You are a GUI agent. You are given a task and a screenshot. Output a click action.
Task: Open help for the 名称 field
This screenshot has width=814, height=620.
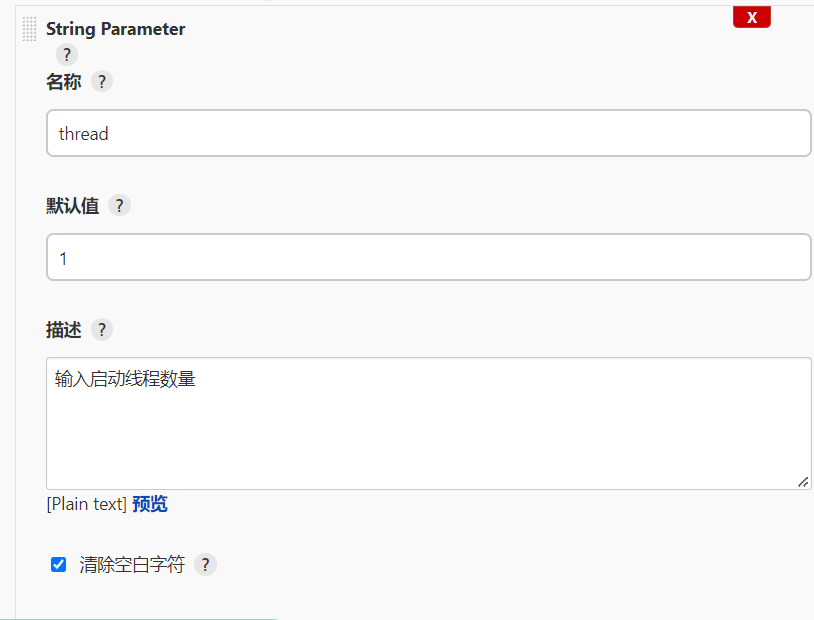(101, 82)
